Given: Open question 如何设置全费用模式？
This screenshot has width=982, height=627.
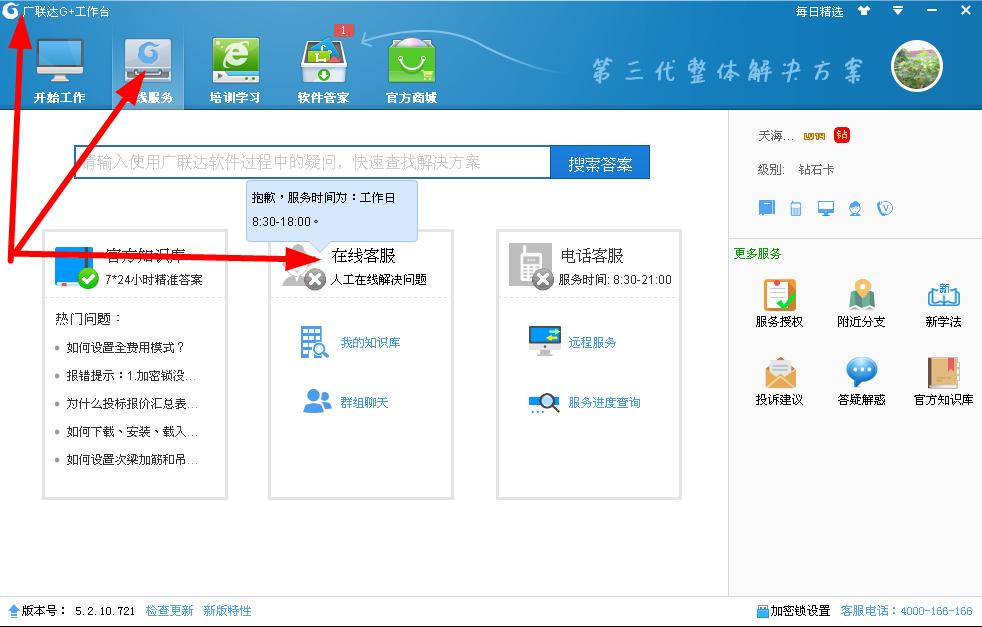Looking at the screenshot, I should point(125,347).
